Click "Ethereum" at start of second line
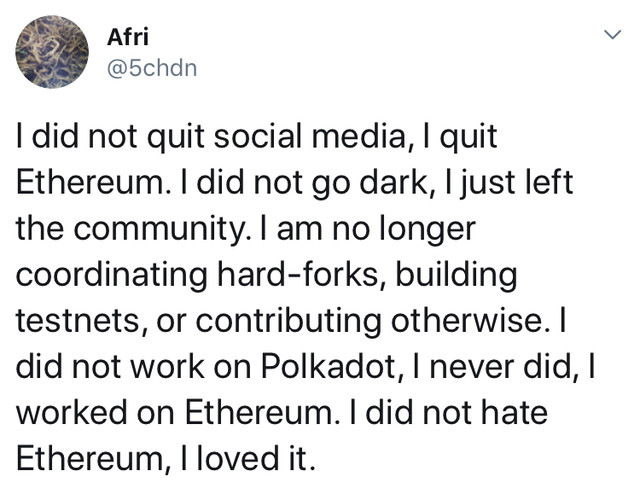 90,182
